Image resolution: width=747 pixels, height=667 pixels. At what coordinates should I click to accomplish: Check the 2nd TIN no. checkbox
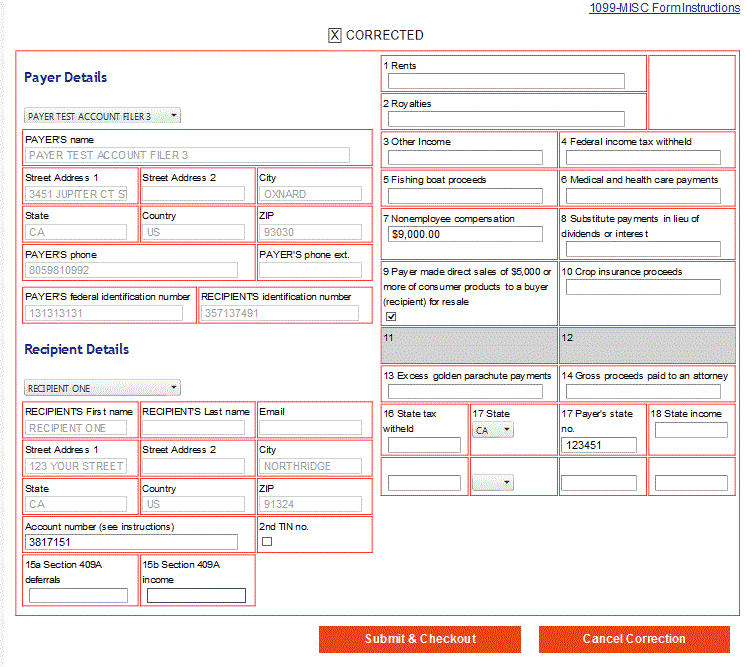click(267, 541)
